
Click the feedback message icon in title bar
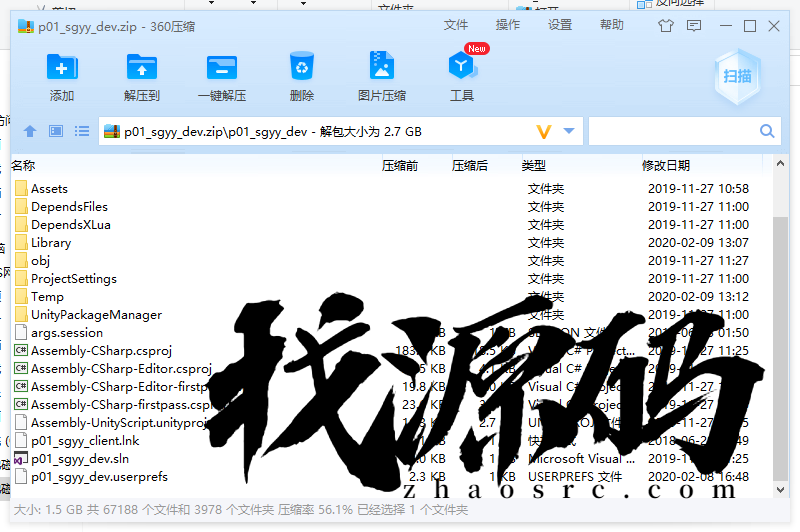pos(694,26)
